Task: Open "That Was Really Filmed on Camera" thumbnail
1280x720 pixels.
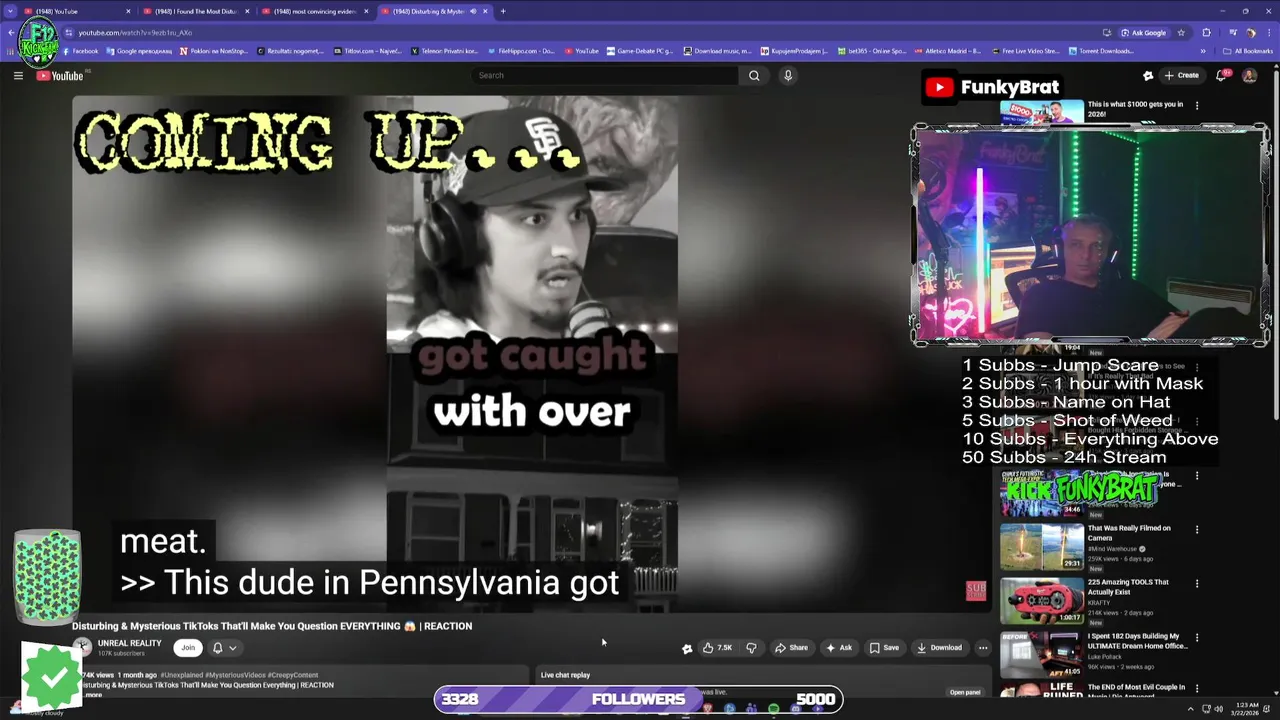Action: pos(1042,546)
